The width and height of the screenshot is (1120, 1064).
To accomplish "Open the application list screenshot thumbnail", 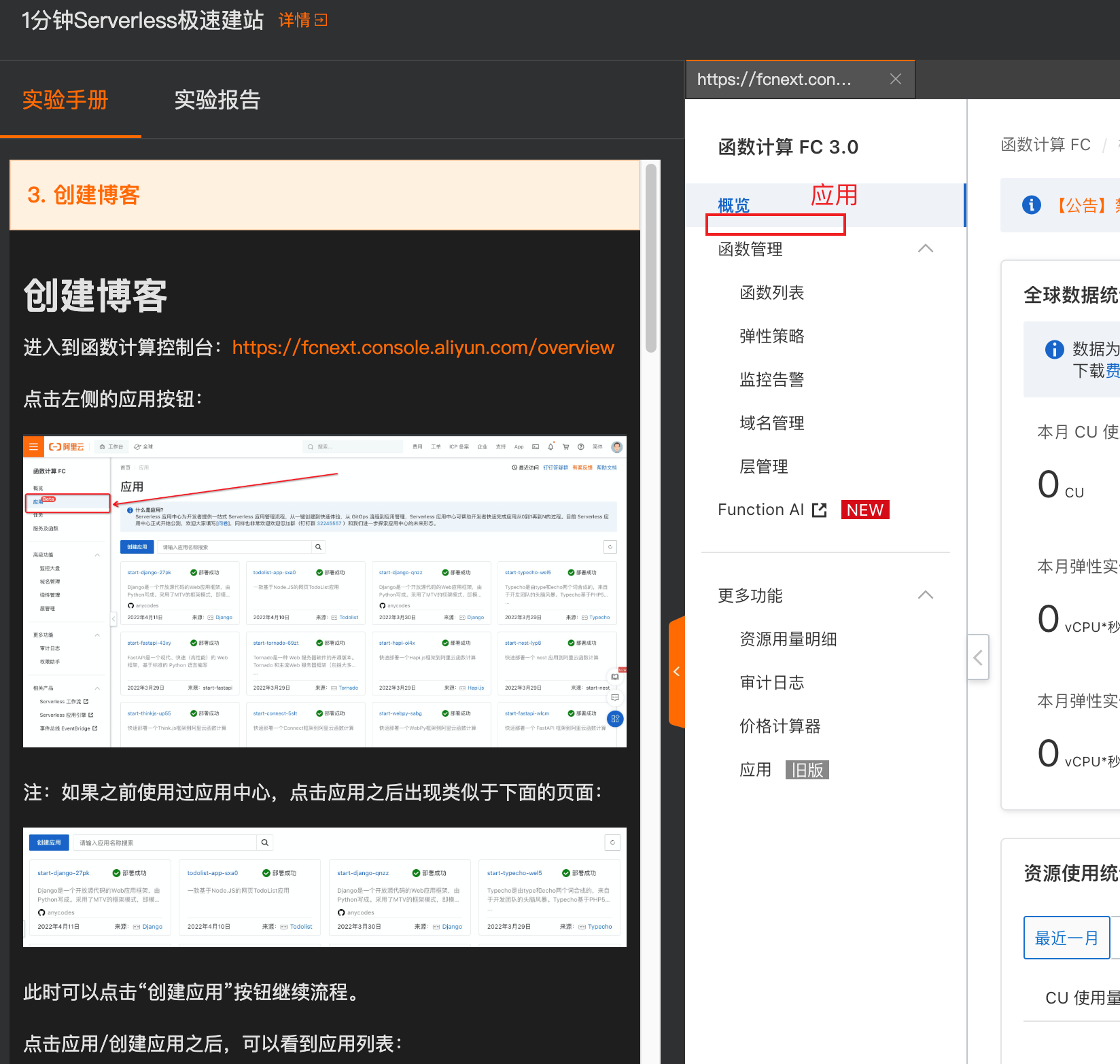I will 325,887.
